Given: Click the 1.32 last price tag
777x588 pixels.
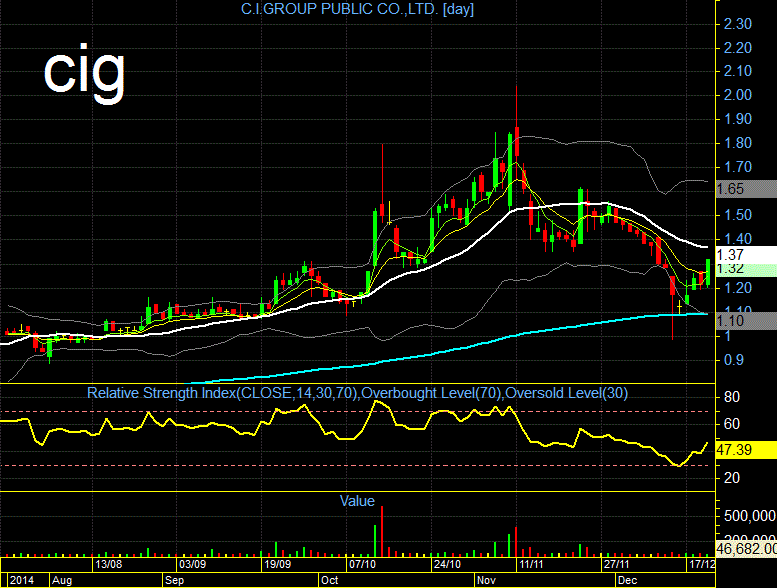Looking at the screenshot, I should click(x=746, y=270).
